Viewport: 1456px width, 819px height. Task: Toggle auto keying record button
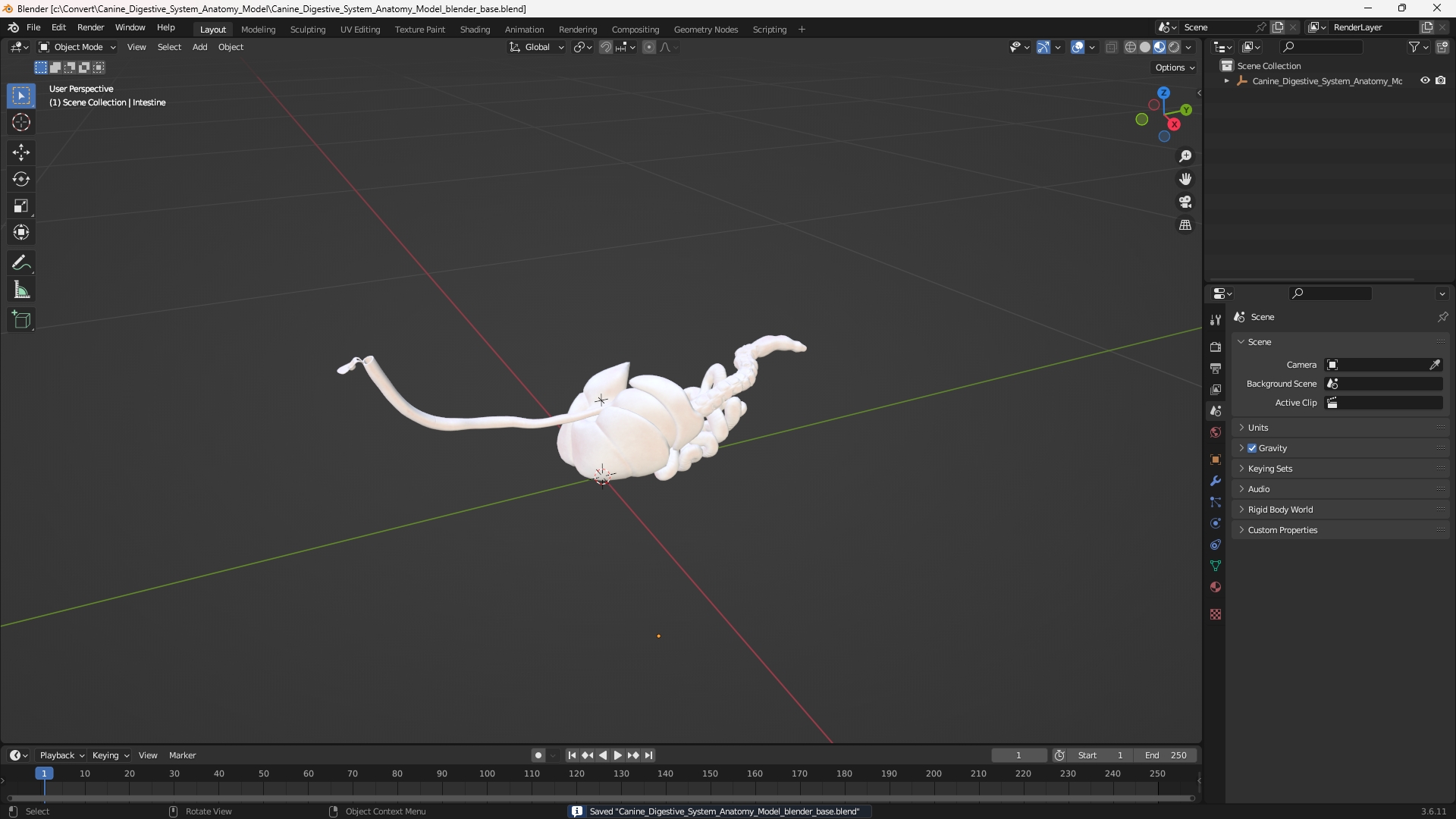pos(538,755)
